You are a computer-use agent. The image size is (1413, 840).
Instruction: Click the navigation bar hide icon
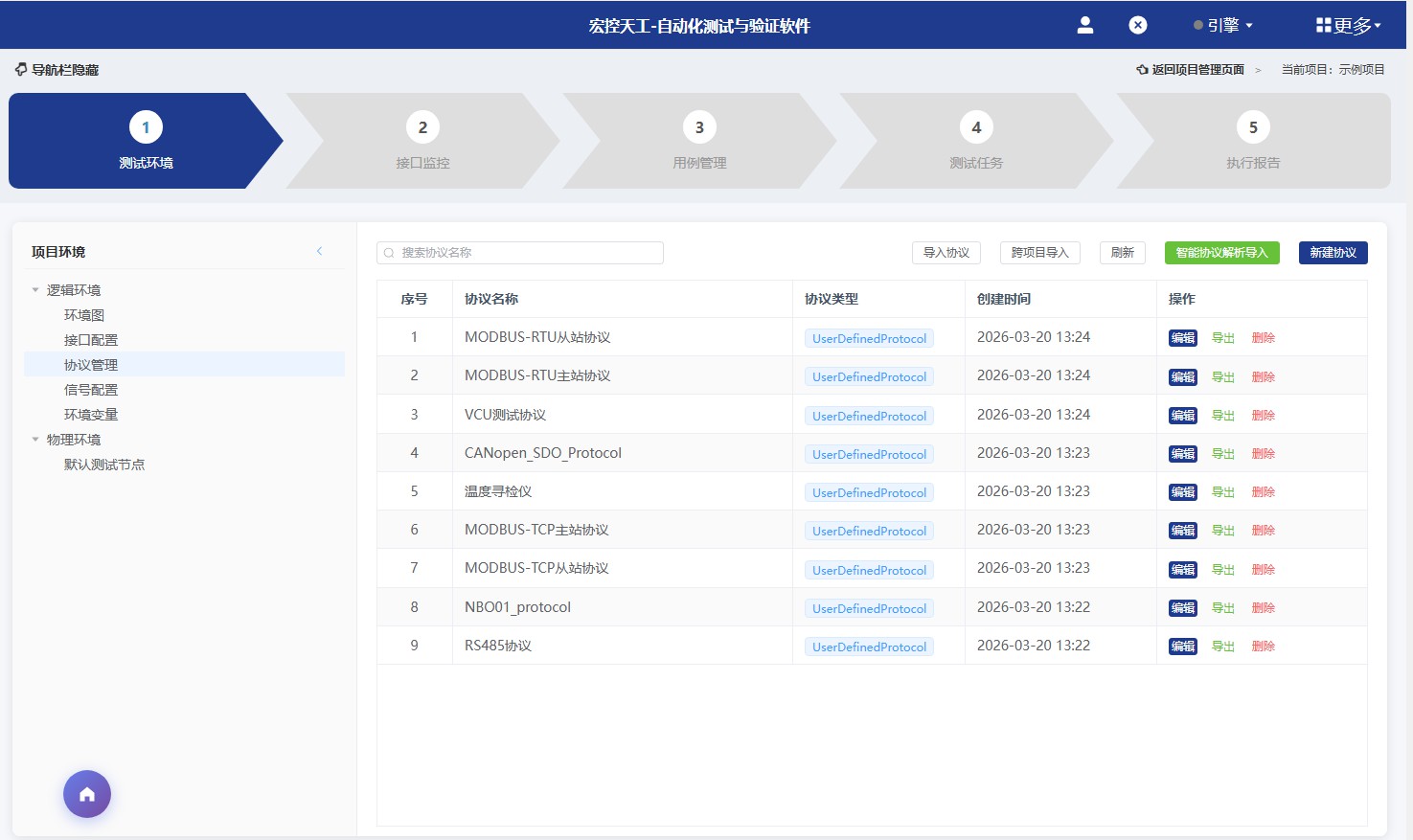(21, 70)
